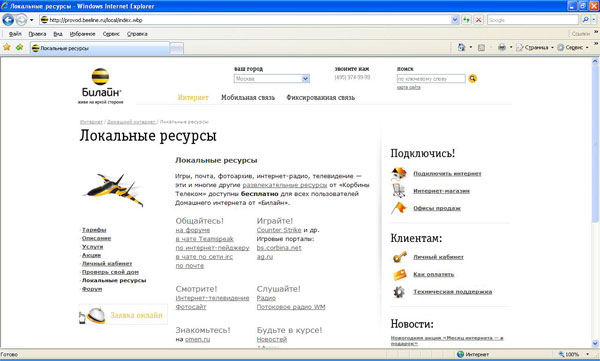This screenshot has width=600, height=361.
Task: Click the browser search magnifier icon
Action: click(x=585, y=20)
